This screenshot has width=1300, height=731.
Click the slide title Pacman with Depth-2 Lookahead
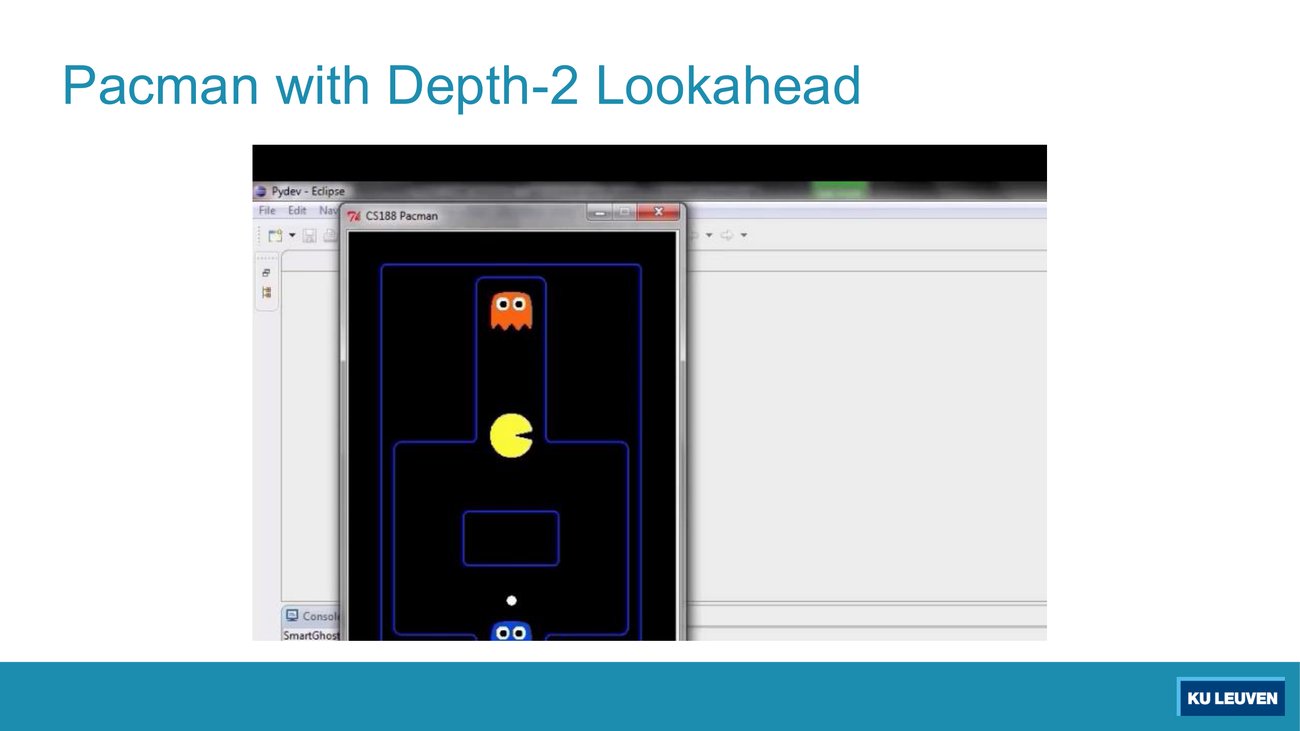click(461, 86)
